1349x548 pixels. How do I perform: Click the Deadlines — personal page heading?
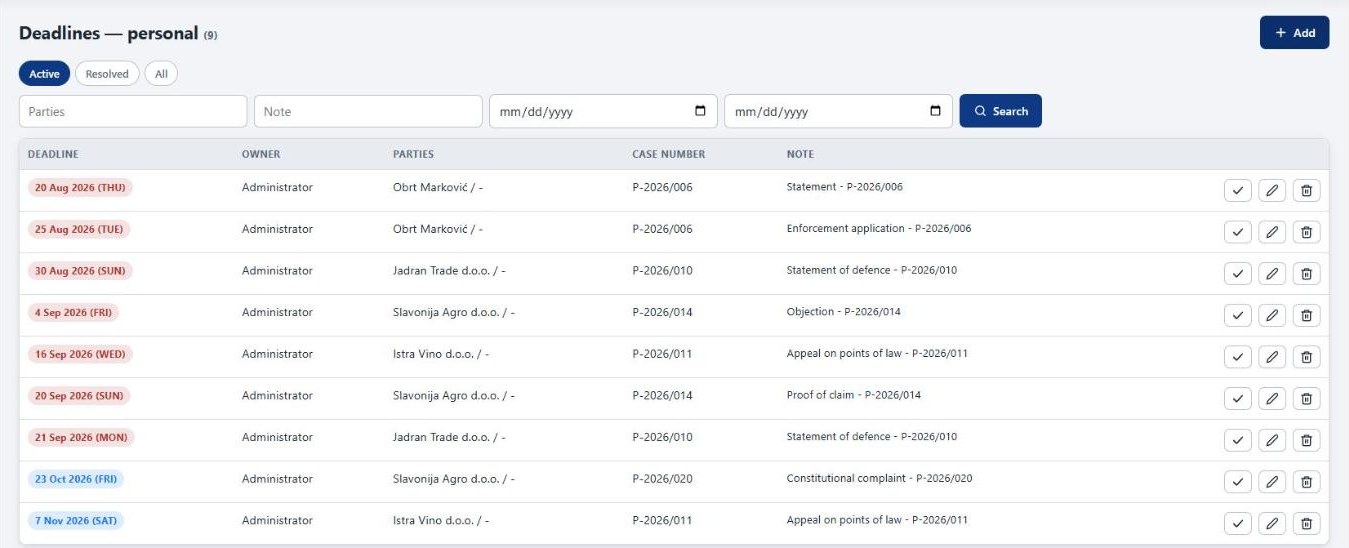click(109, 33)
